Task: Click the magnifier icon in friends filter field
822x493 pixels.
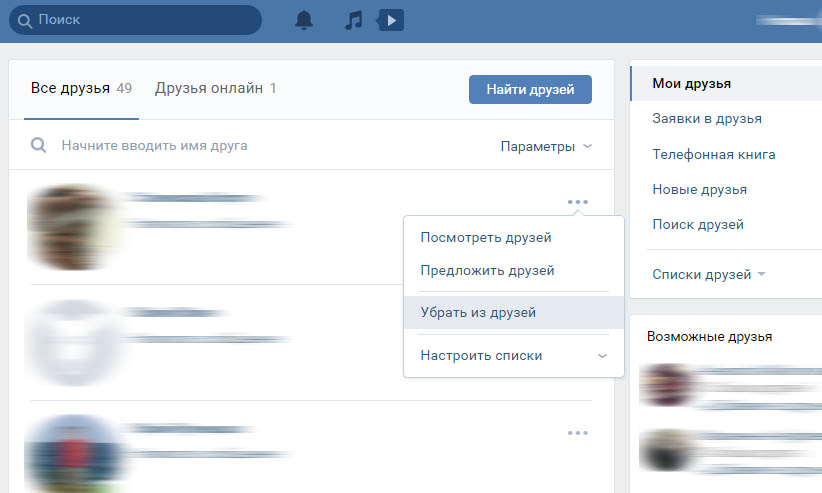Action: pos(38,145)
